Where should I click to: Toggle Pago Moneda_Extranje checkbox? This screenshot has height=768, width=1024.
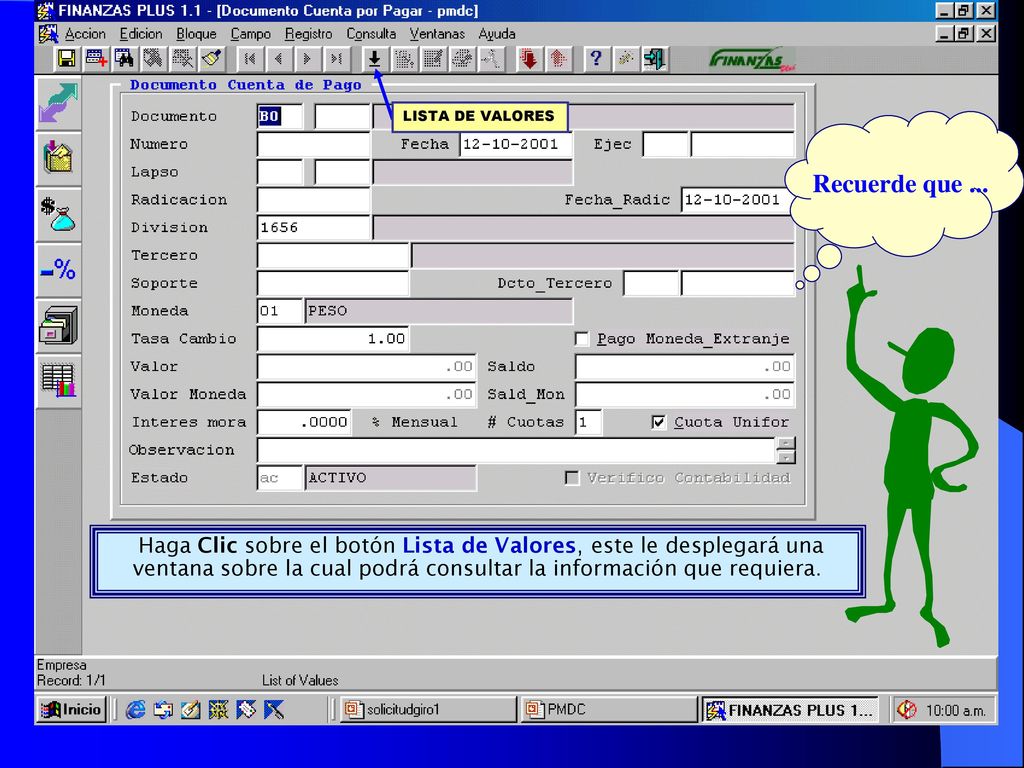tap(582, 339)
